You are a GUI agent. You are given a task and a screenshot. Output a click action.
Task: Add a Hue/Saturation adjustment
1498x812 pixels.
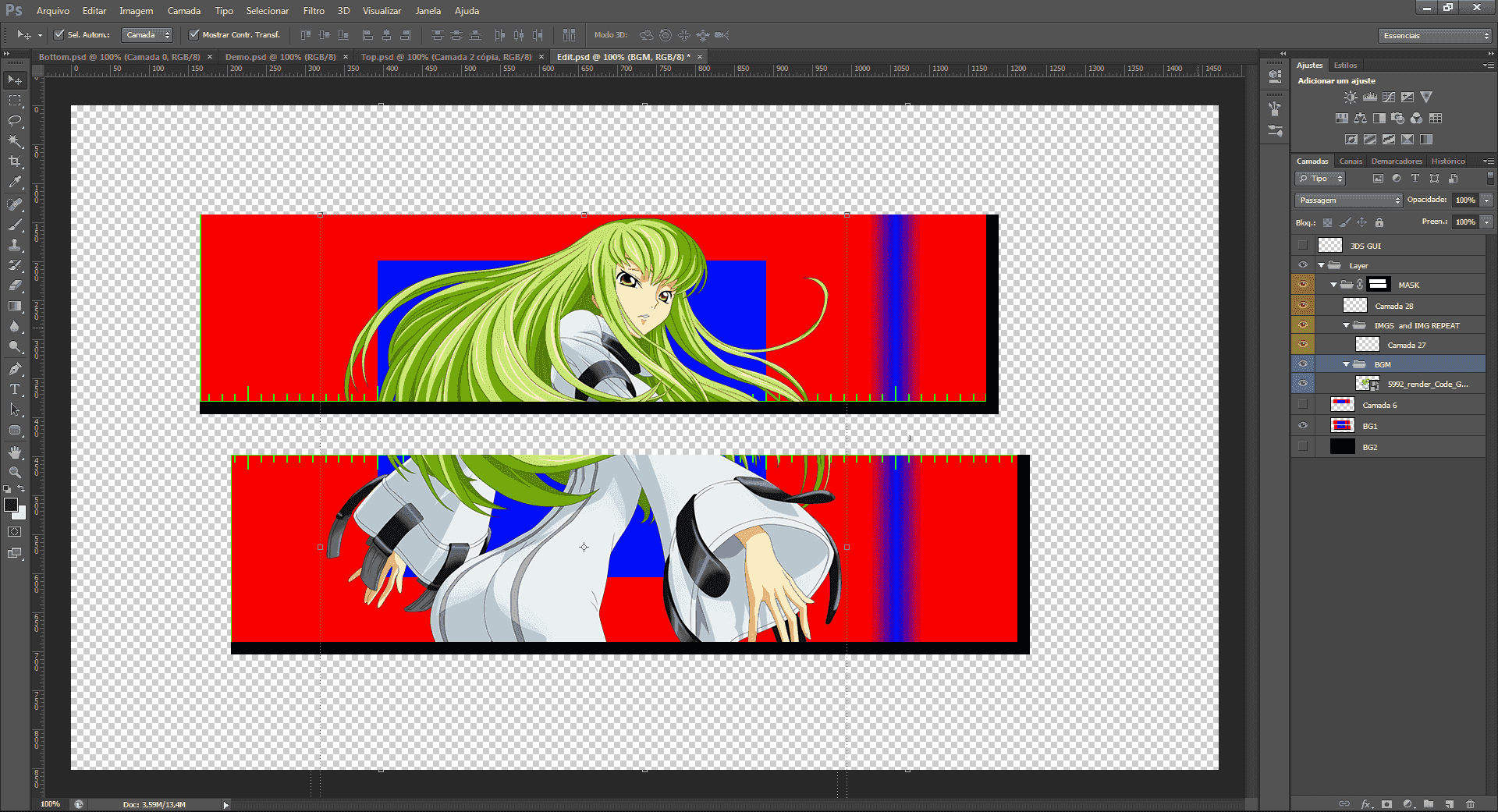click(1341, 119)
